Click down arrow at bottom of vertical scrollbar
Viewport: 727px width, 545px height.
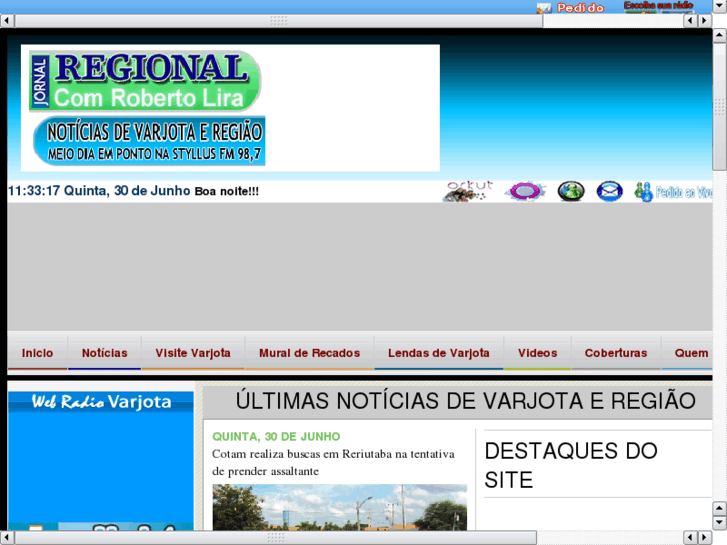coord(720,523)
